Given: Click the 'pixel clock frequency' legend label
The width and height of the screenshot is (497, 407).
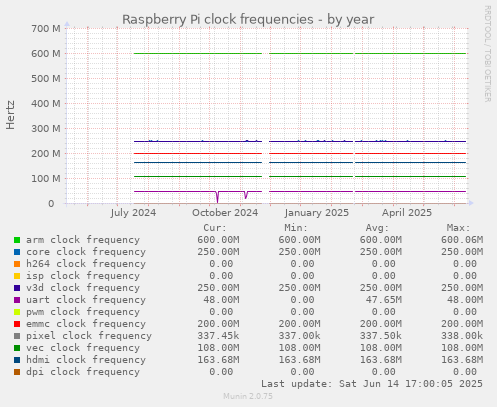Looking at the screenshot, I should [x=89, y=336].
